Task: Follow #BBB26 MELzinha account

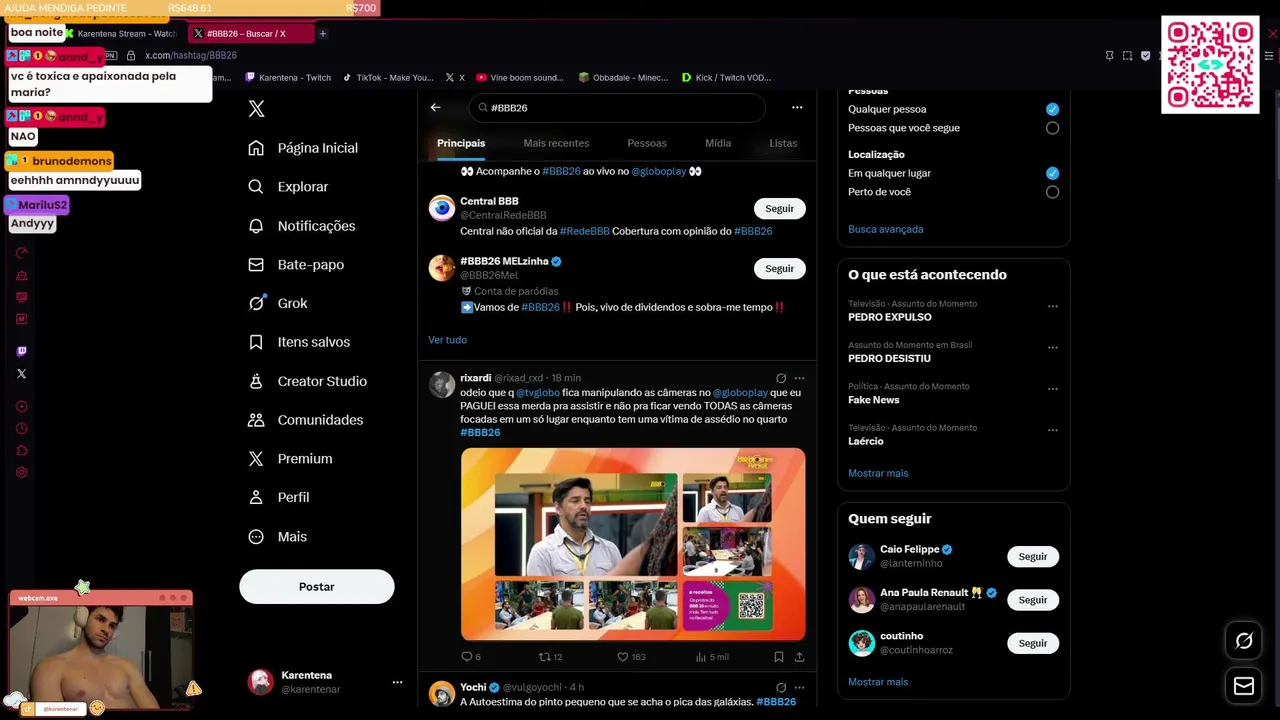Action: pos(779,269)
